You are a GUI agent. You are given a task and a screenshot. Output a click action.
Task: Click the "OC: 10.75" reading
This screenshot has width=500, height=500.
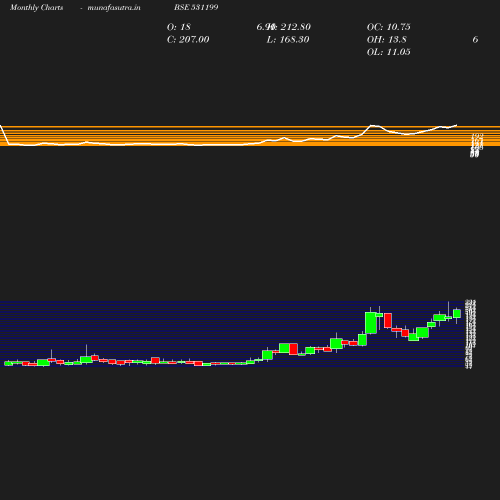(x=389, y=27)
